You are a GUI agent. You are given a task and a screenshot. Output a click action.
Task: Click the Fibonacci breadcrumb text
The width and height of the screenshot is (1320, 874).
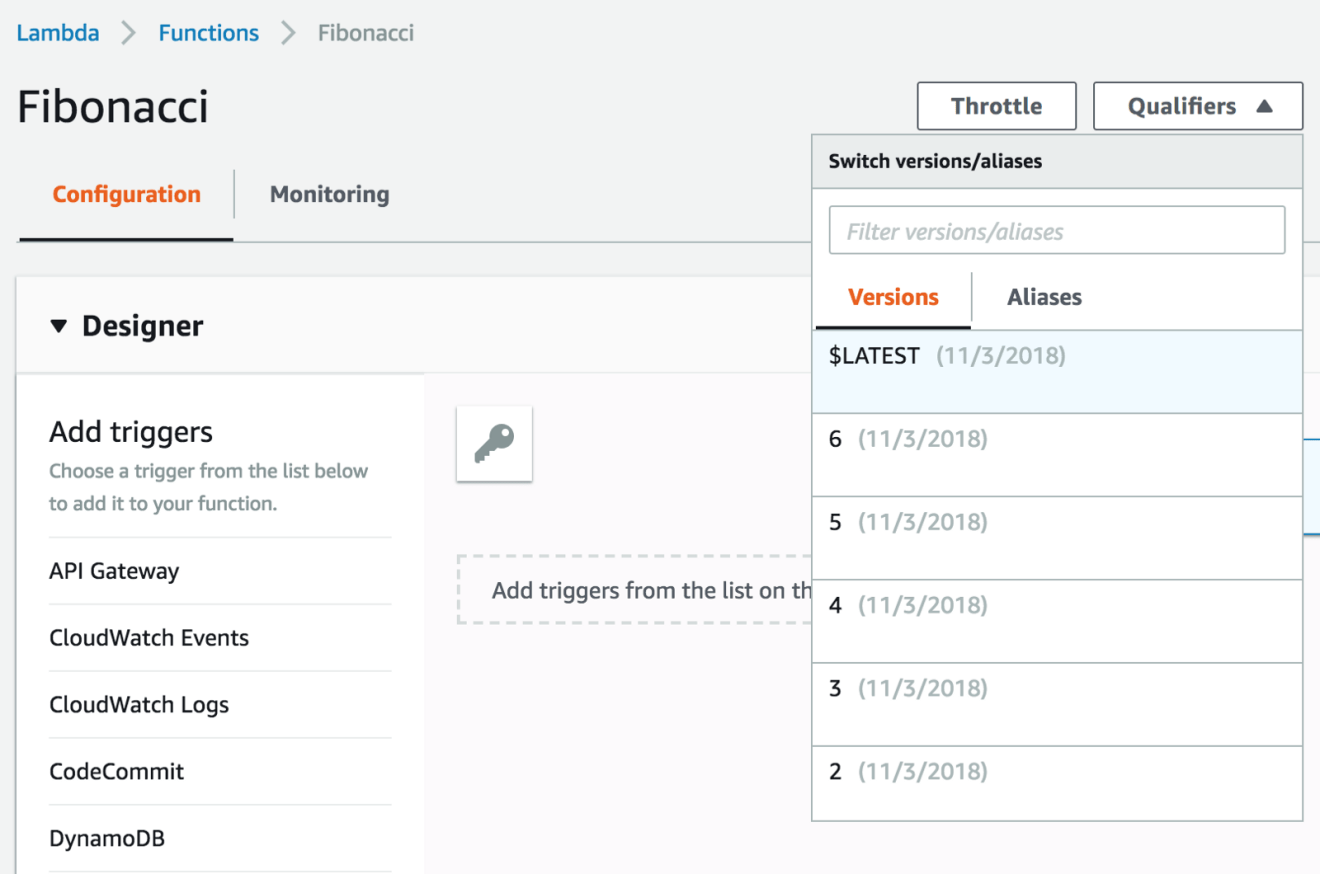(x=366, y=33)
